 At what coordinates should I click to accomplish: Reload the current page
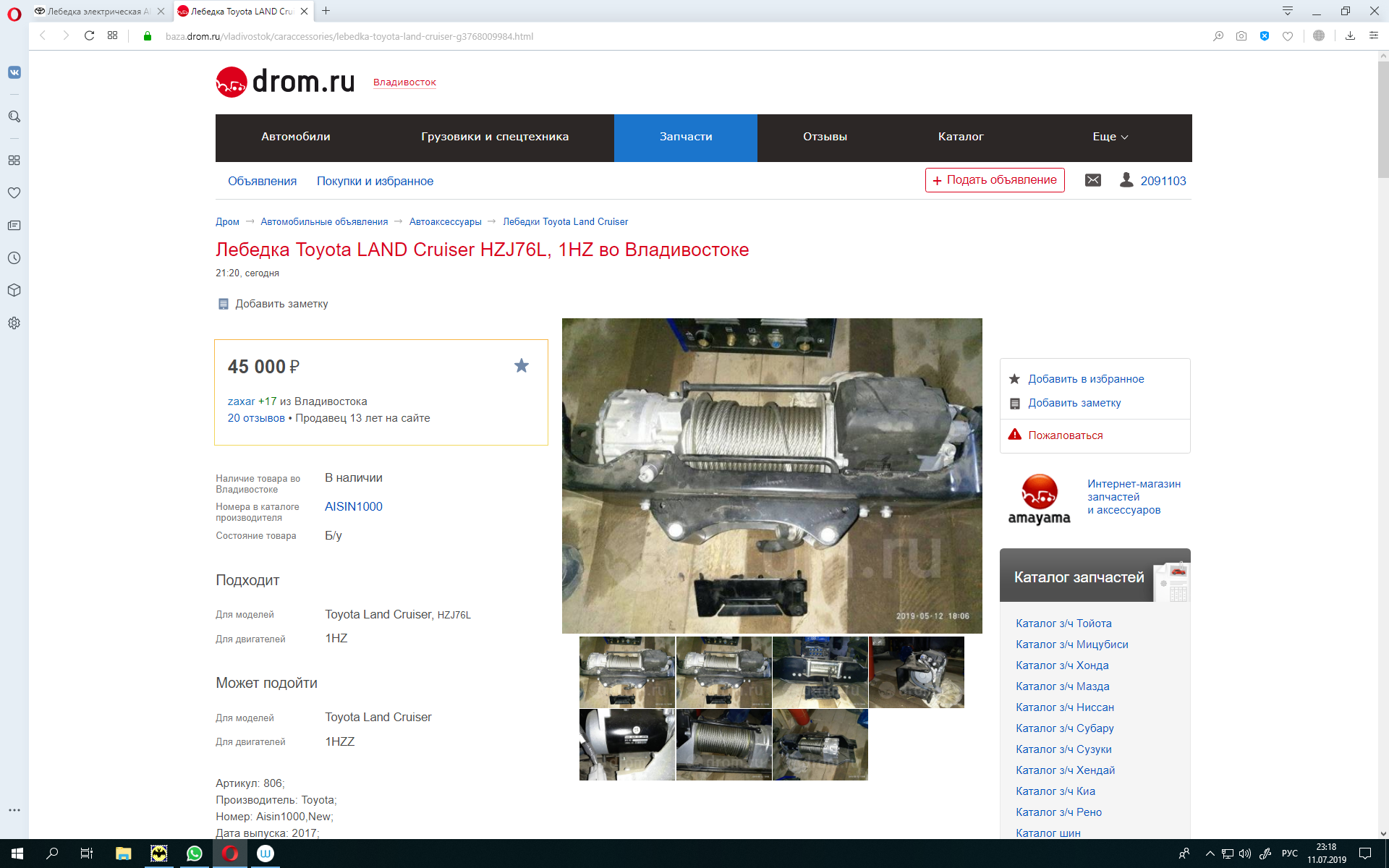pos(89,35)
